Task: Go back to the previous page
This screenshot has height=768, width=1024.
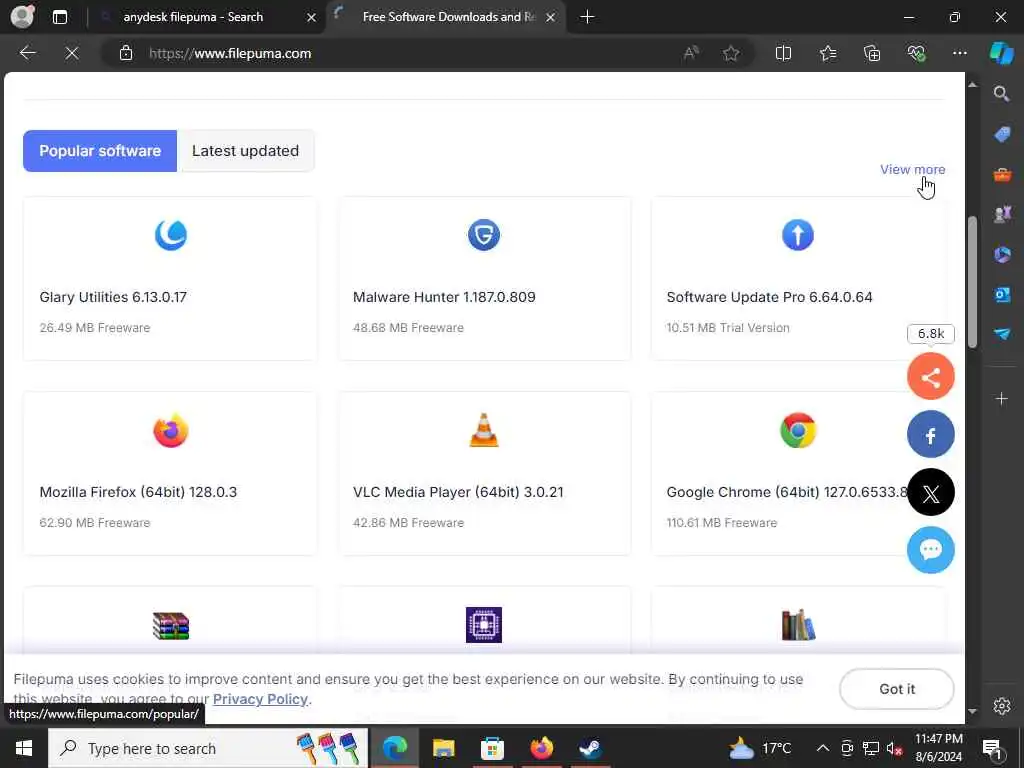Action: point(27,53)
